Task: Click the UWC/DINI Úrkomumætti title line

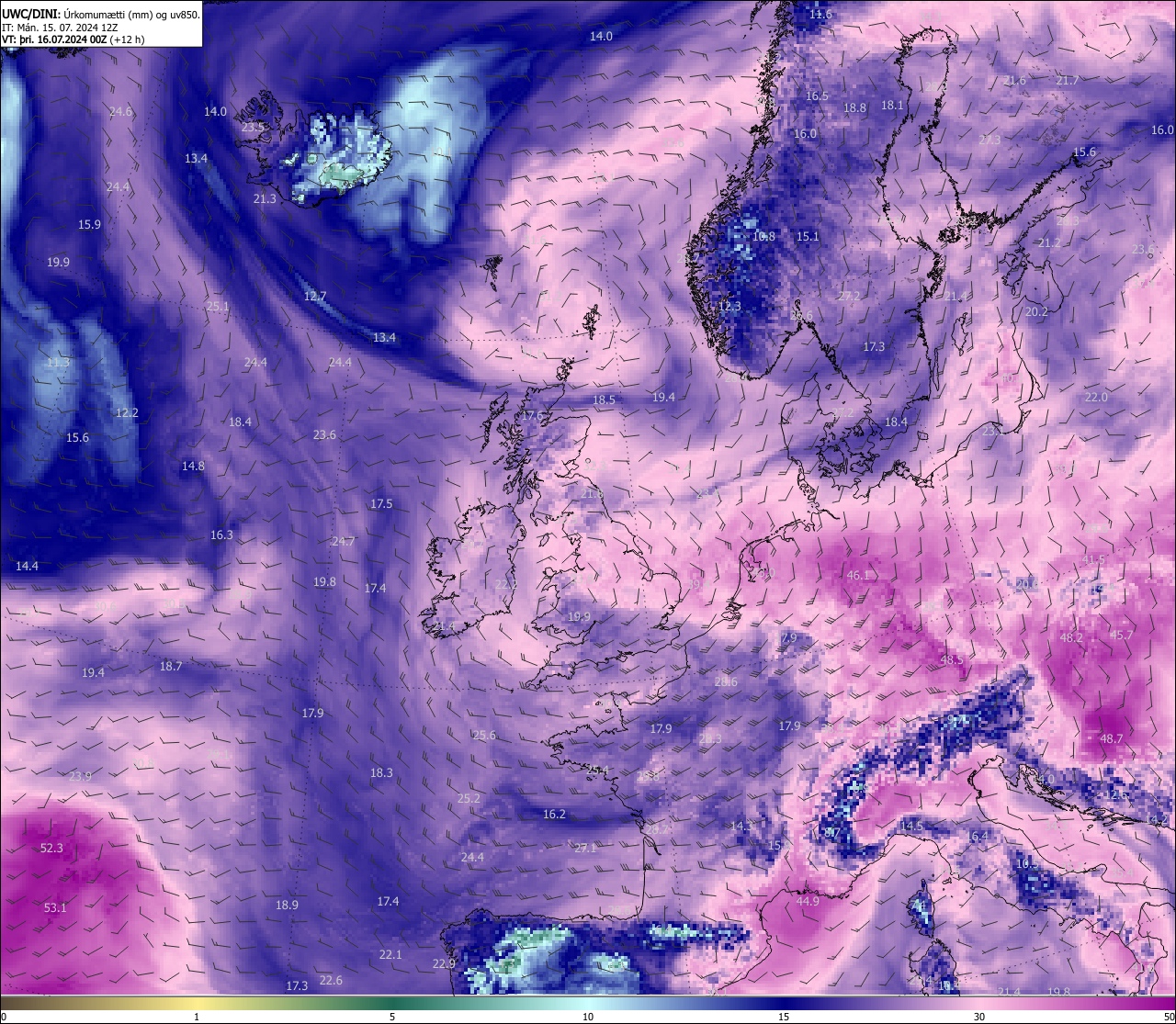Action: pos(101,15)
